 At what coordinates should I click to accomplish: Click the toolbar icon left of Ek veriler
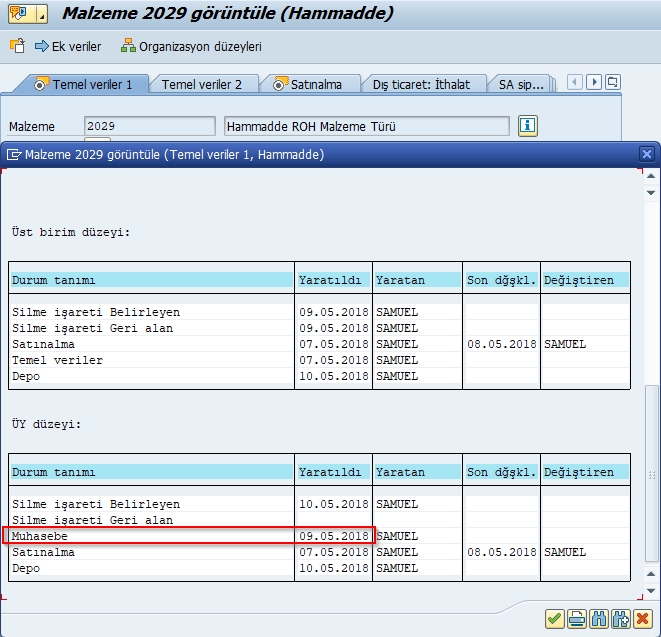[17, 46]
